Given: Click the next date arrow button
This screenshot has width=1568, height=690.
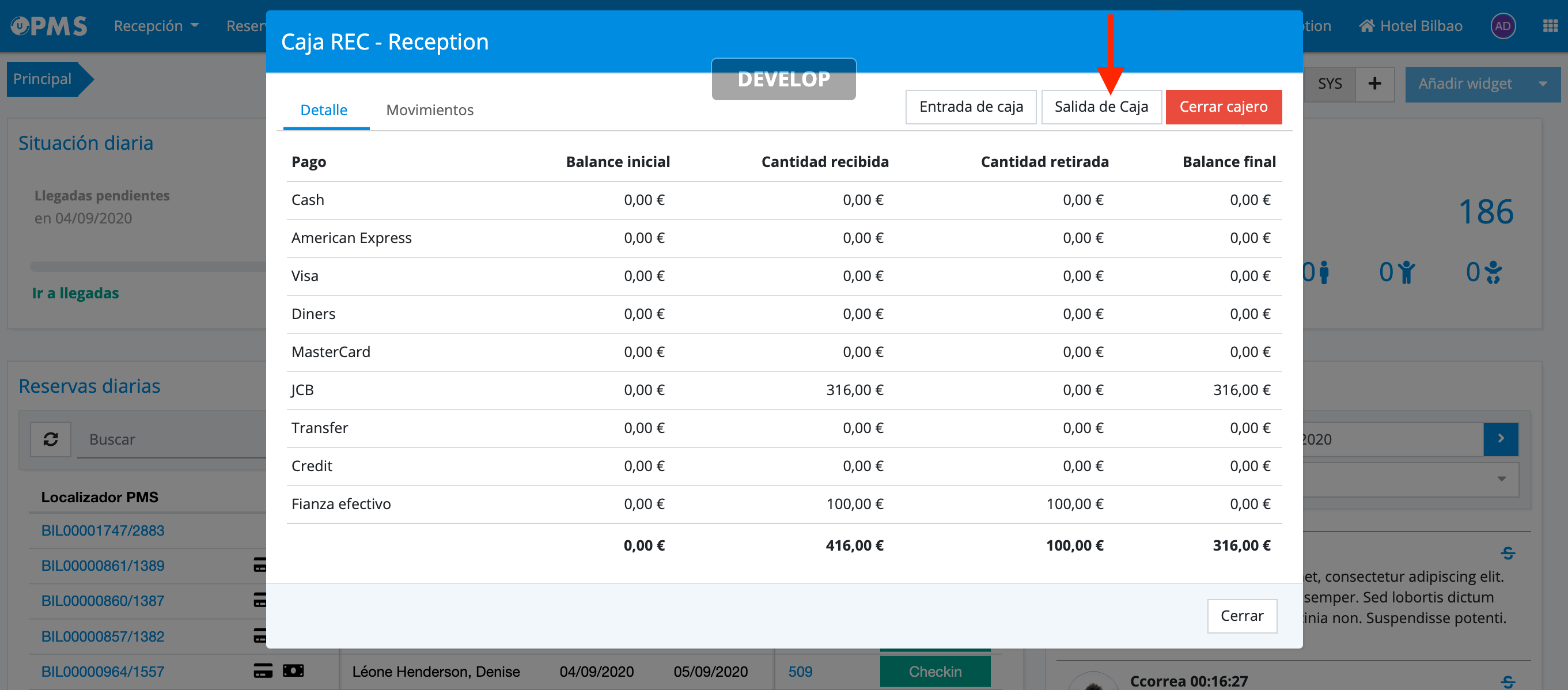Looking at the screenshot, I should point(1501,439).
